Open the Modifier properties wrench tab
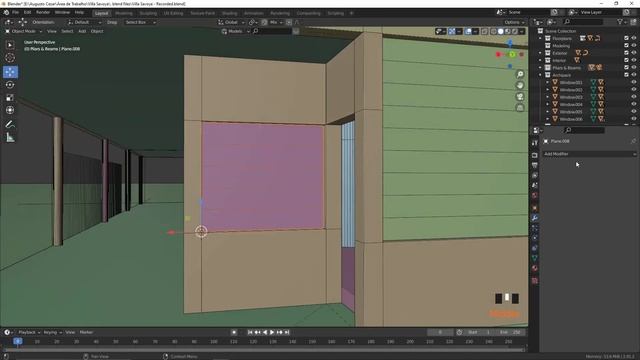 (x=535, y=218)
